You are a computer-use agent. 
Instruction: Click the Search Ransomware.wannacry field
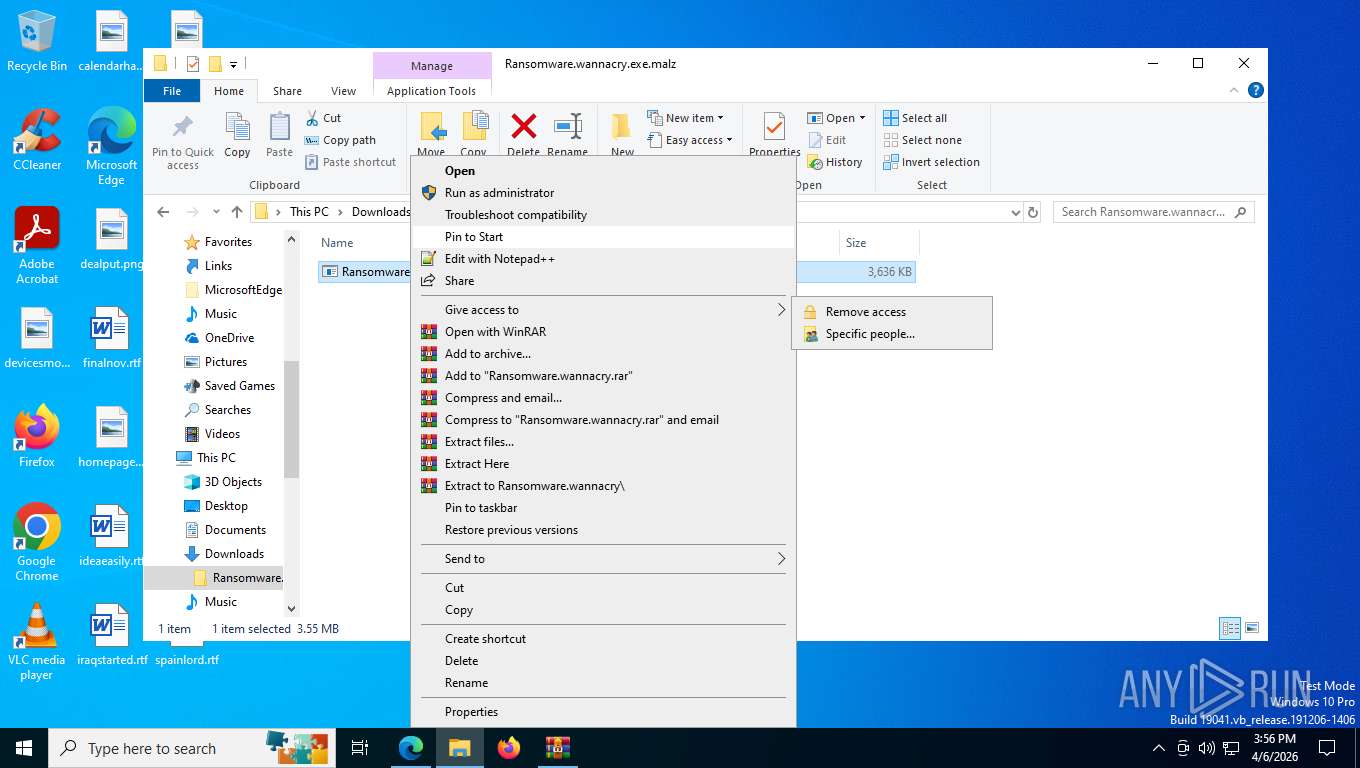1154,212
